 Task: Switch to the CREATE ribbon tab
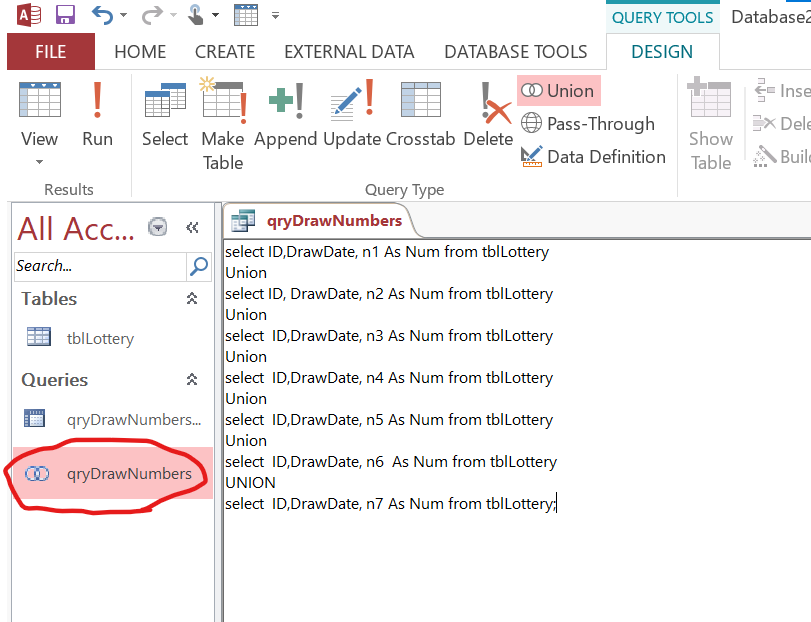pos(225,52)
